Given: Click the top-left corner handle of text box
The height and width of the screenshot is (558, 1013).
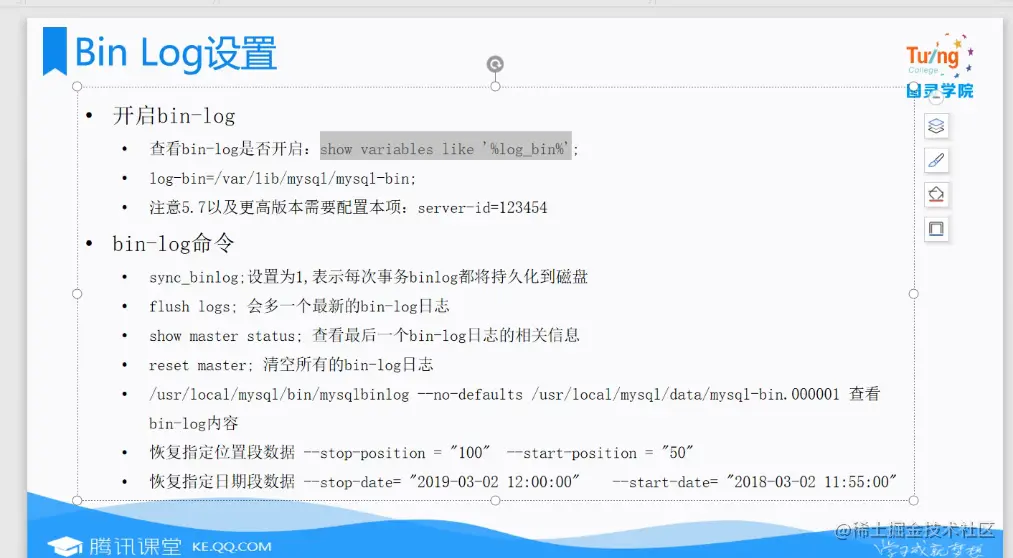Looking at the screenshot, I should tap(77, 87).
